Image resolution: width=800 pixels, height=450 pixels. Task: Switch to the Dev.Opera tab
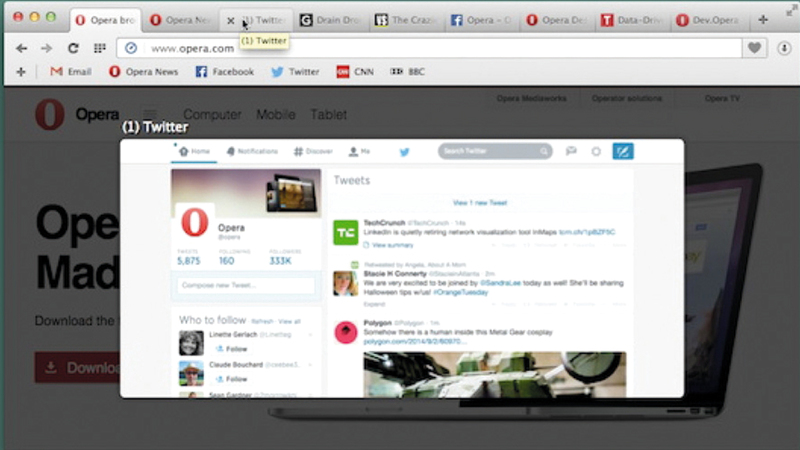pyautogui.click(x=708, y=20)
